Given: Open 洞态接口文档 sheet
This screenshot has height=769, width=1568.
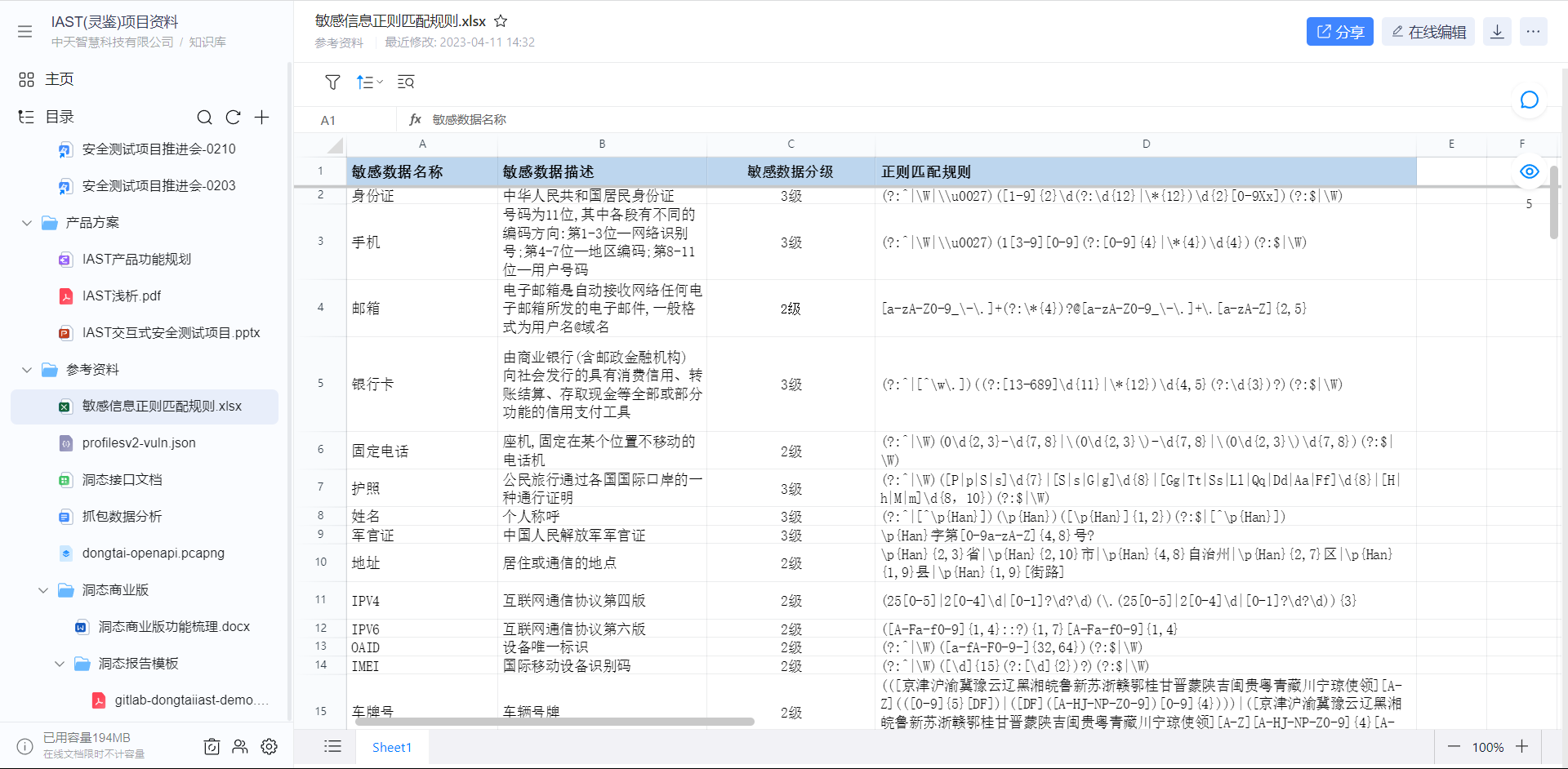Looking at the screenshot, I should point(122,480).
